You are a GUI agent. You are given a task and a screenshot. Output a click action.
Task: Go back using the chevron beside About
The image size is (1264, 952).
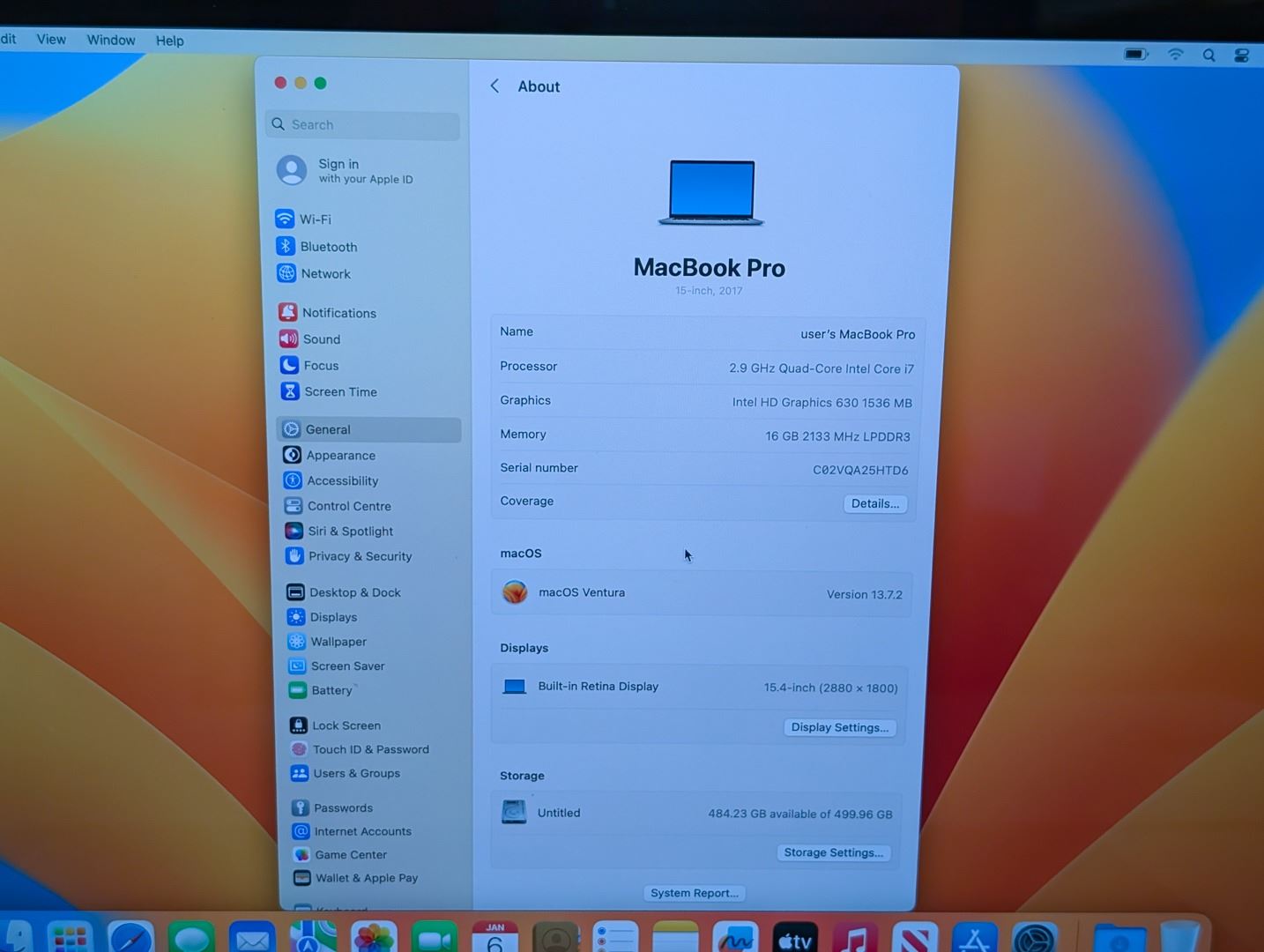pyautogui.click(x=494, y=86)
